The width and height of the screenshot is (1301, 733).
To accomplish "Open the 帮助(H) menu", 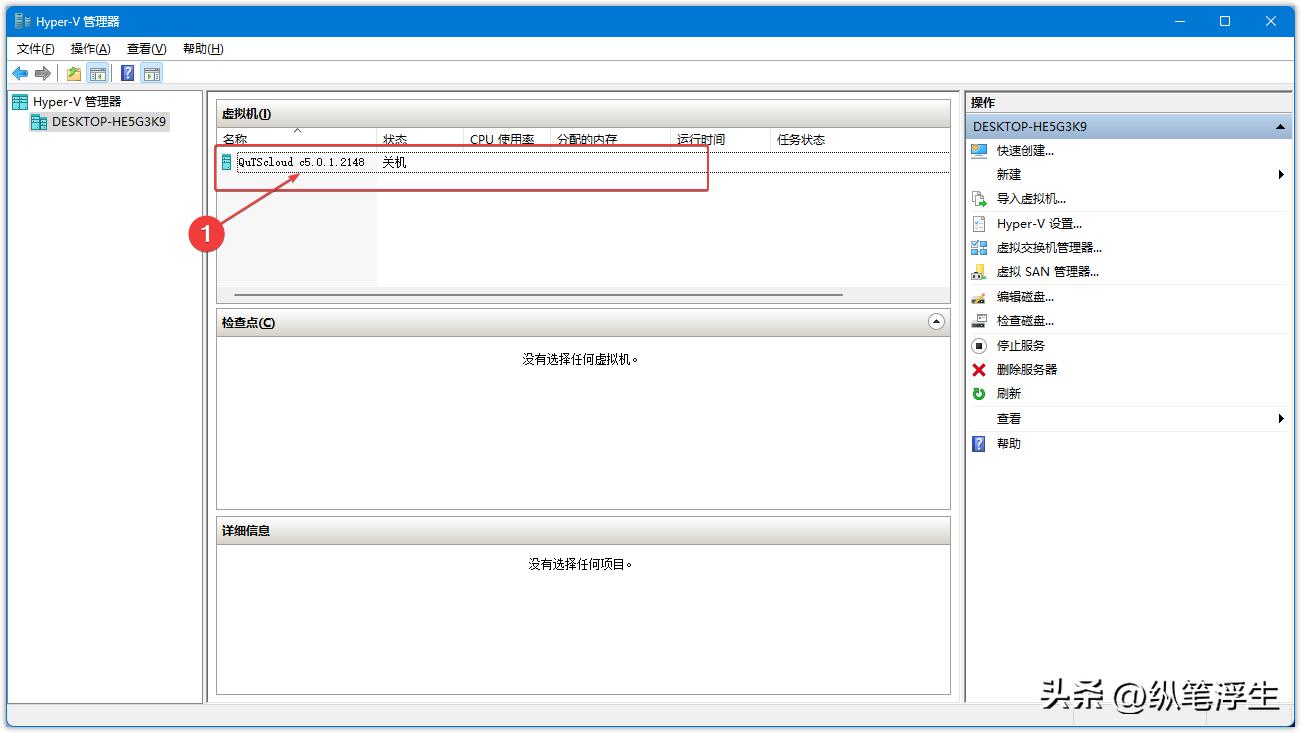I will point(203,49).
